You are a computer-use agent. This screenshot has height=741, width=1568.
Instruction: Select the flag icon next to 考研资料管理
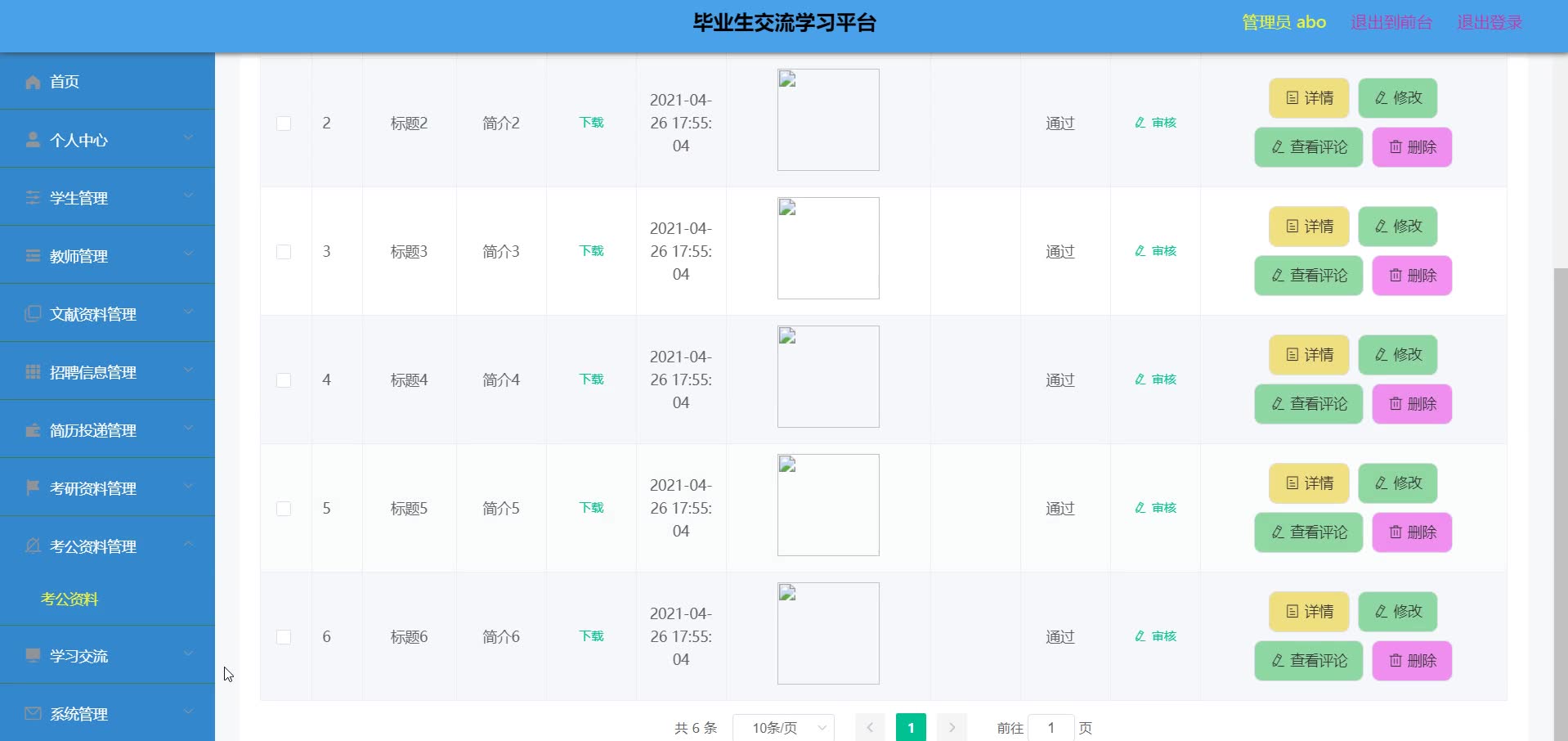coord(33,488)
